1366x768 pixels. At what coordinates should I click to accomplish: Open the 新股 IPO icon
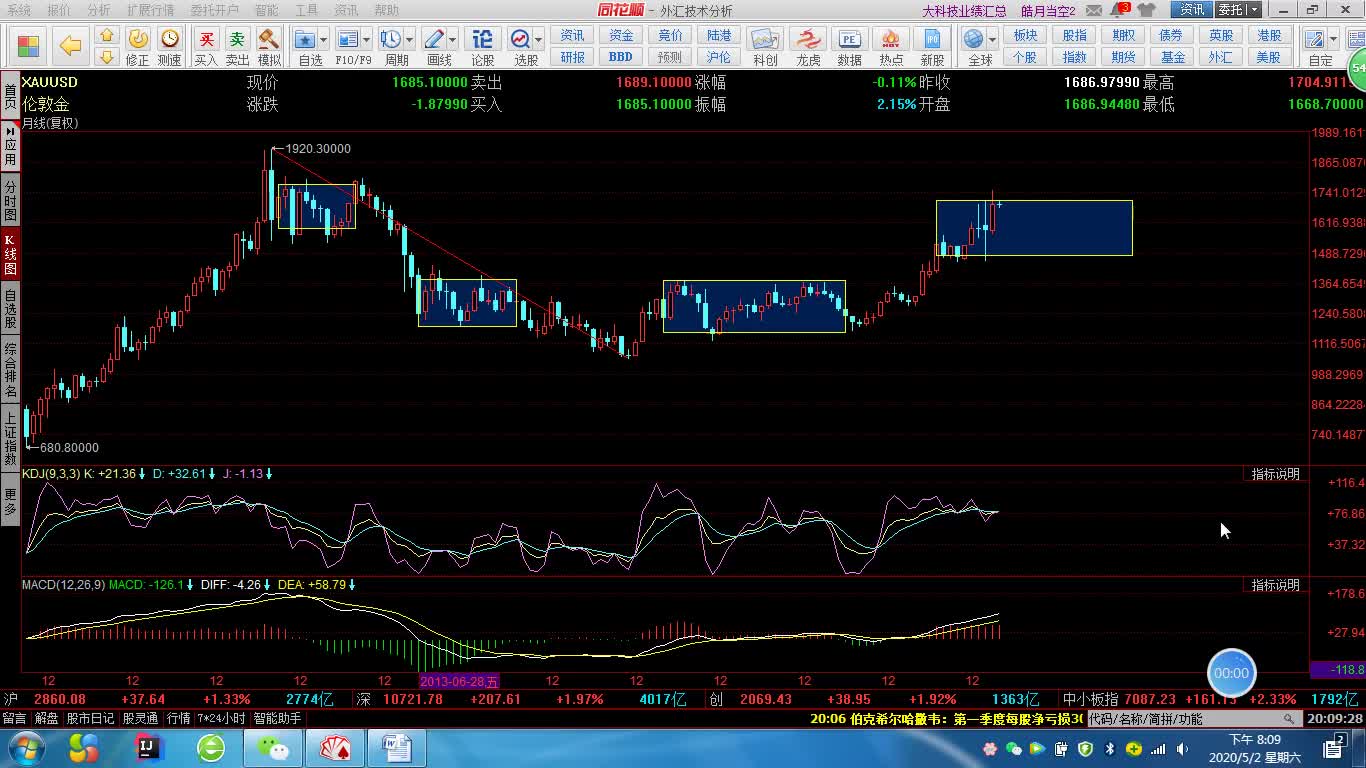[932, 46]
